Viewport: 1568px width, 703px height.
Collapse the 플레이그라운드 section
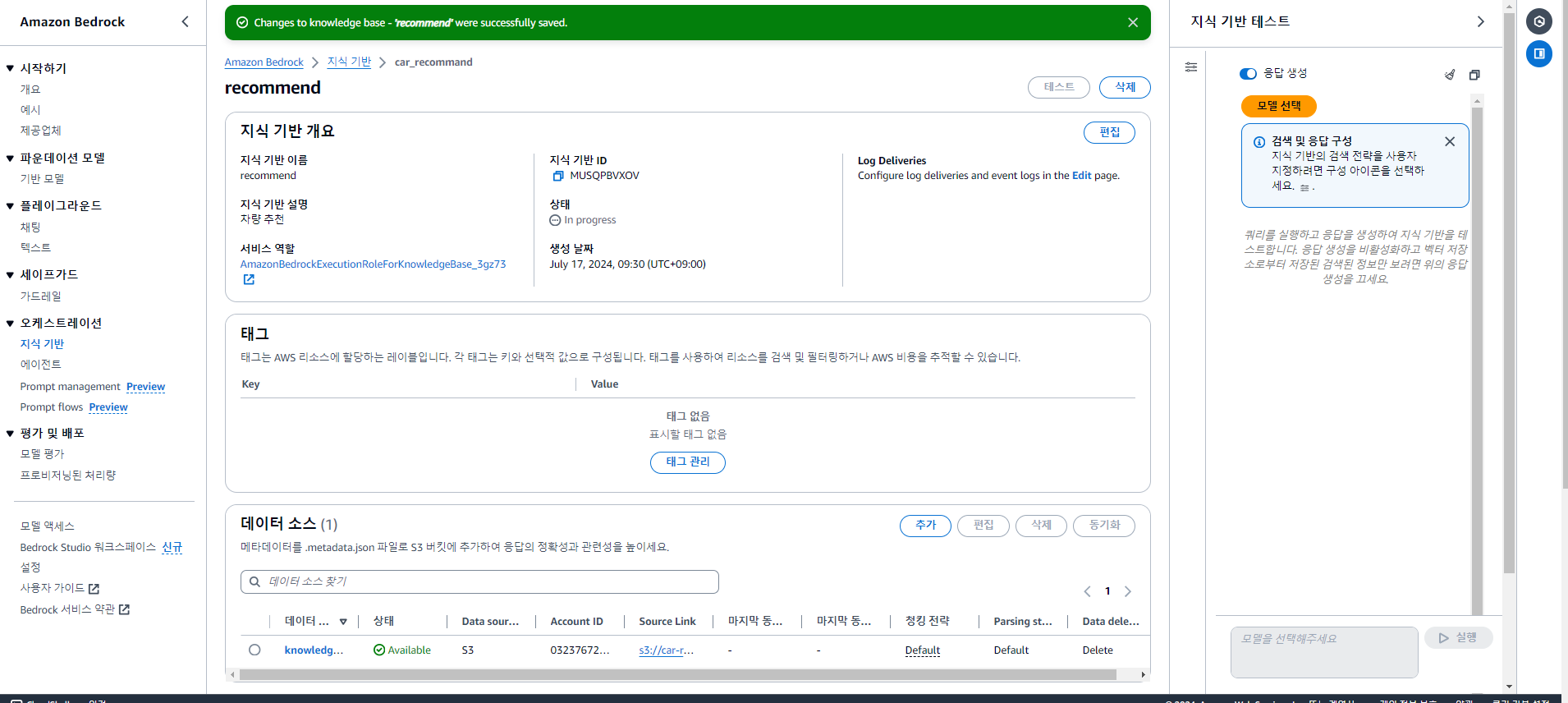pos(10,206)
